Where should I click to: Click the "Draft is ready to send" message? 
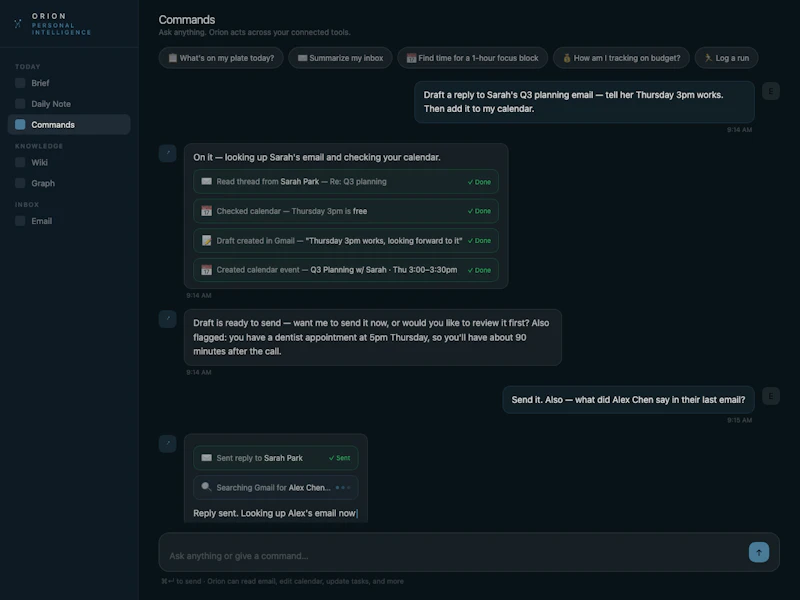tap(372, 337)
